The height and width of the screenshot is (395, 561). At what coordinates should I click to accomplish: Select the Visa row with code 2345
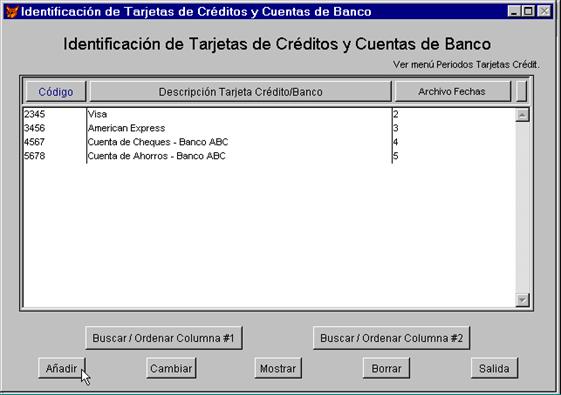(269, 114)
